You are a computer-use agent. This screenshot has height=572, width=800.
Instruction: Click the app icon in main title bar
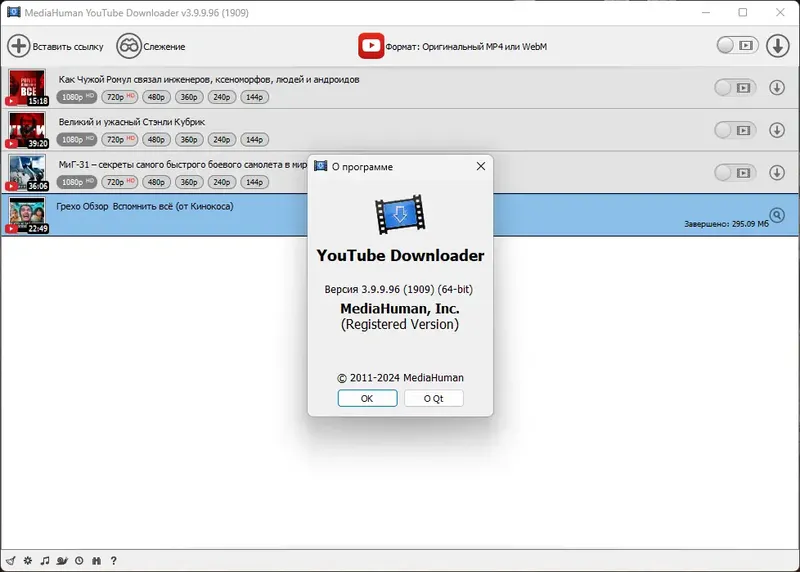click(x=14, y=12)
